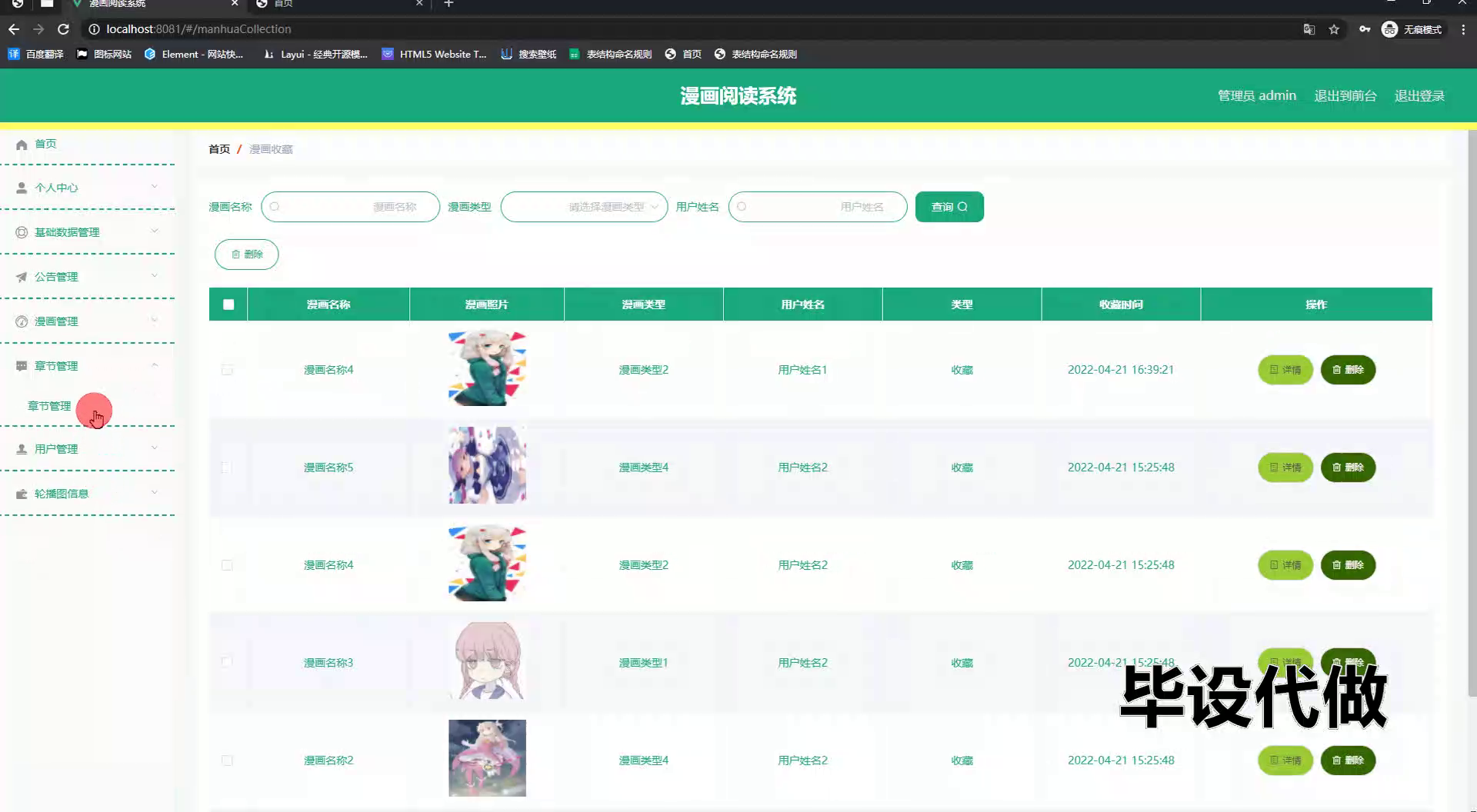Click 退出登录 in header
Viewport: 1477px width, 812px height.
click(1419, 95)
